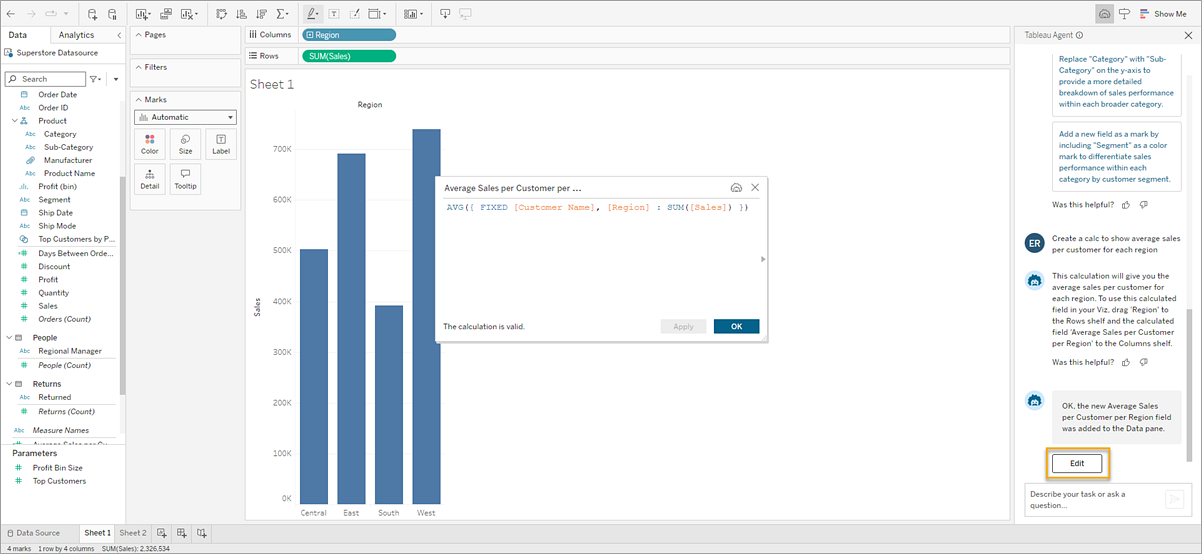The width and height of the screenshot is (1202, 554).
Task: Collapse the Returns table section
Action: 9,384
